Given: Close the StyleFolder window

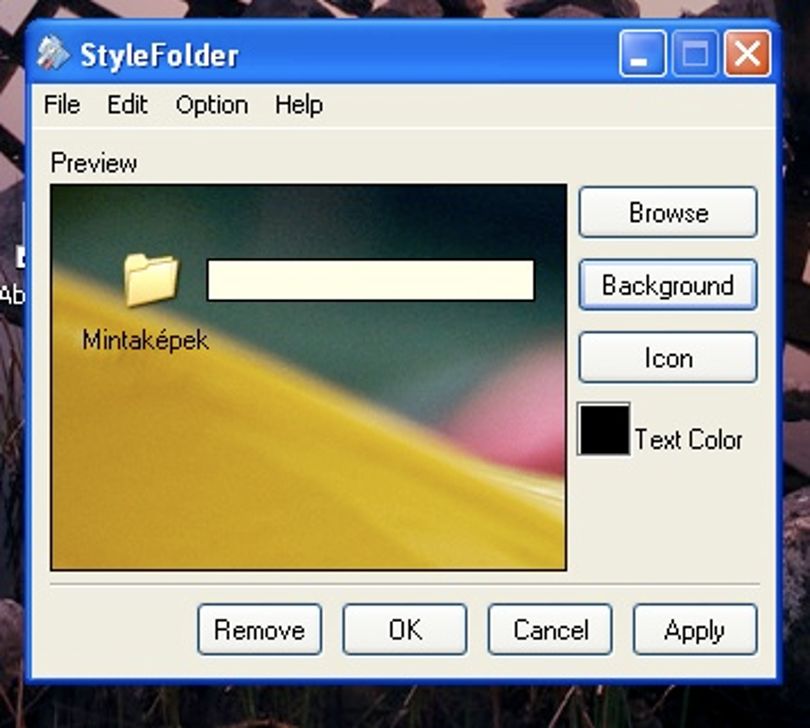Looking at the screenshot, I should pos(747,53).
